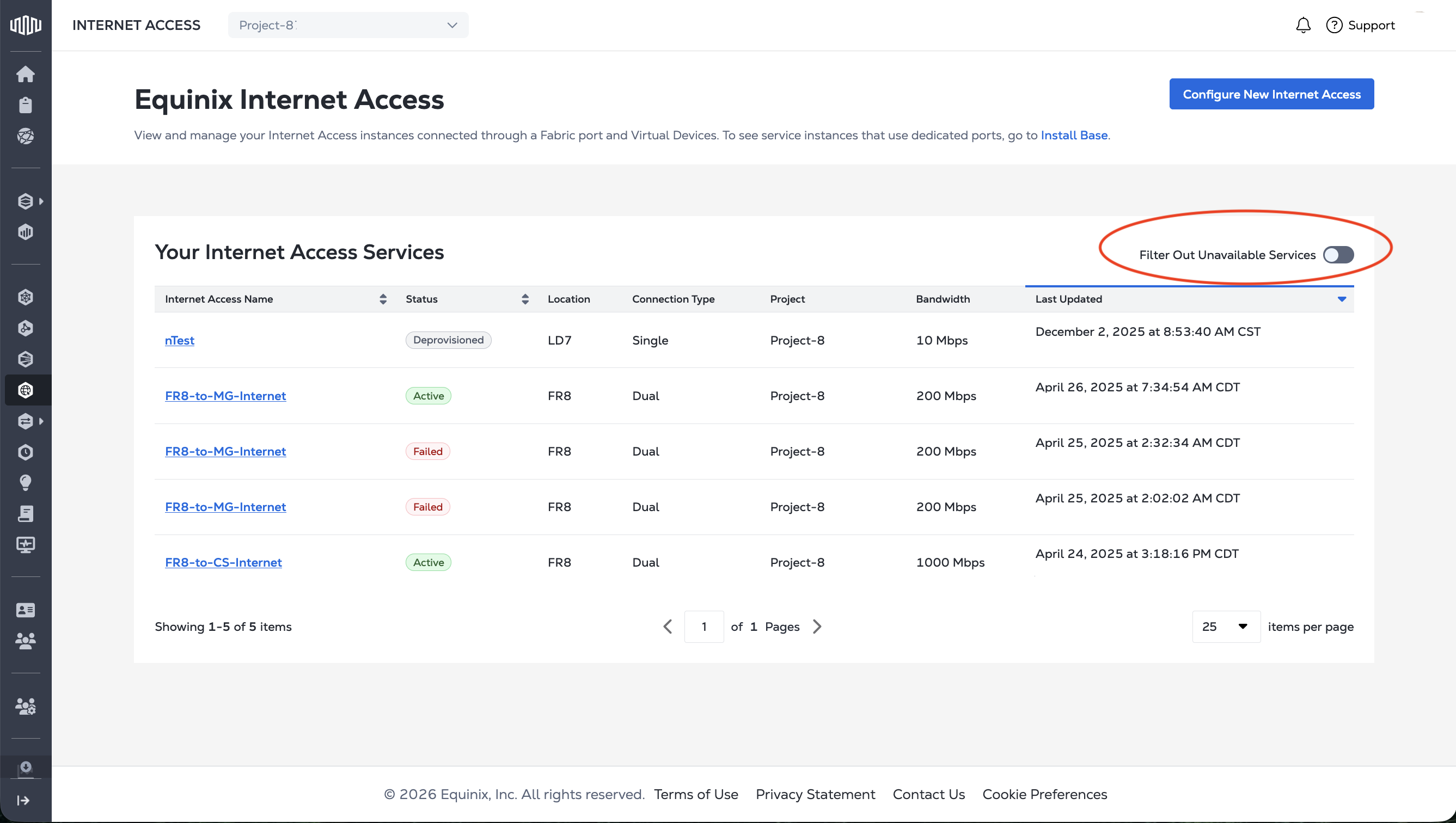Screen dimensions: 1456x823
Task: Click the notifications bell icon
Action: click(x=1303, y=26)
